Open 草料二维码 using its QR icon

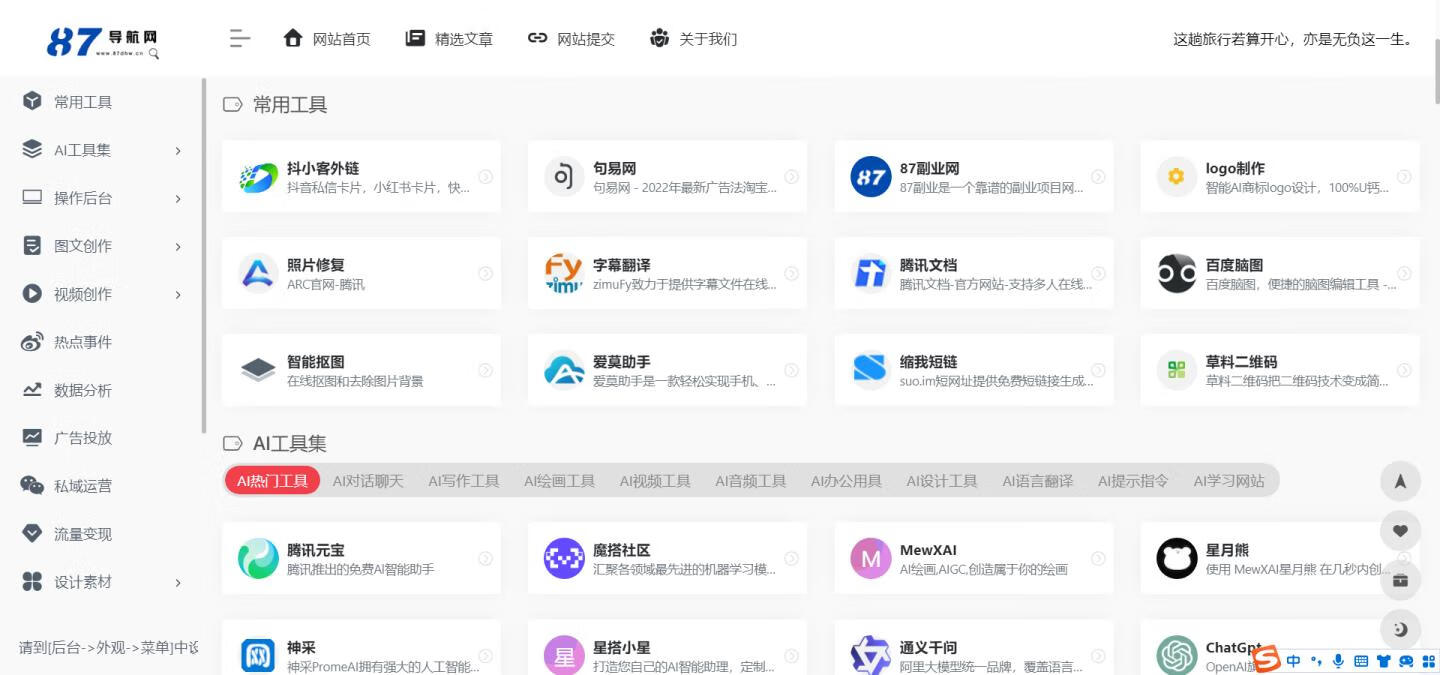[1176, 369]
